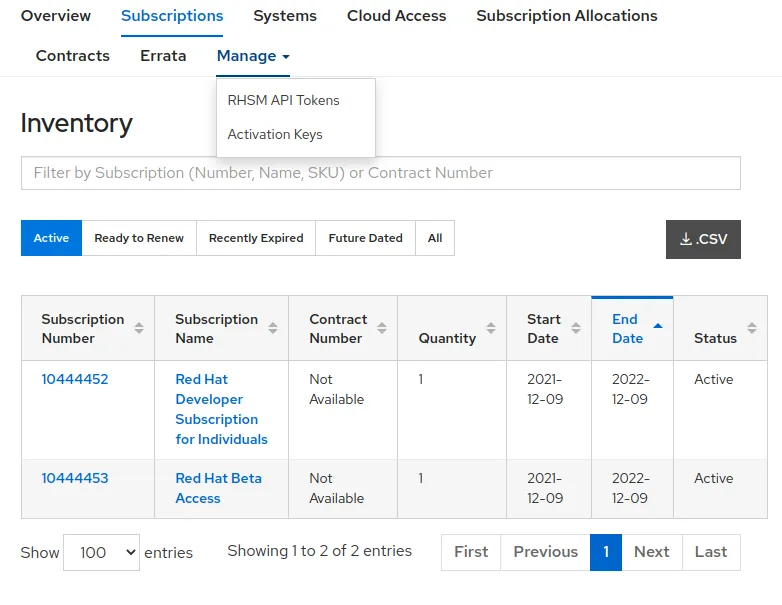Open subscription number 10444452
The width and height of the screenshot is (782, 605).
click(75, 379)
